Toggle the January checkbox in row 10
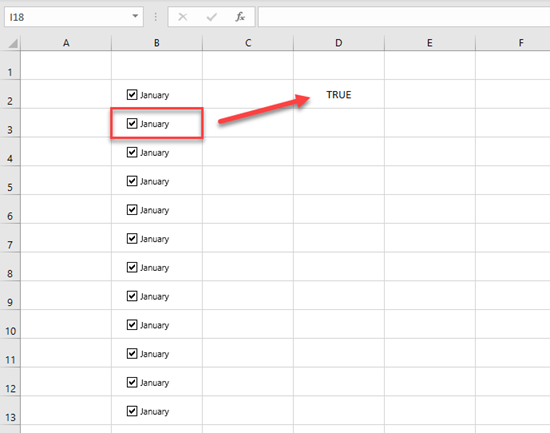 click(x=132, y=325)
